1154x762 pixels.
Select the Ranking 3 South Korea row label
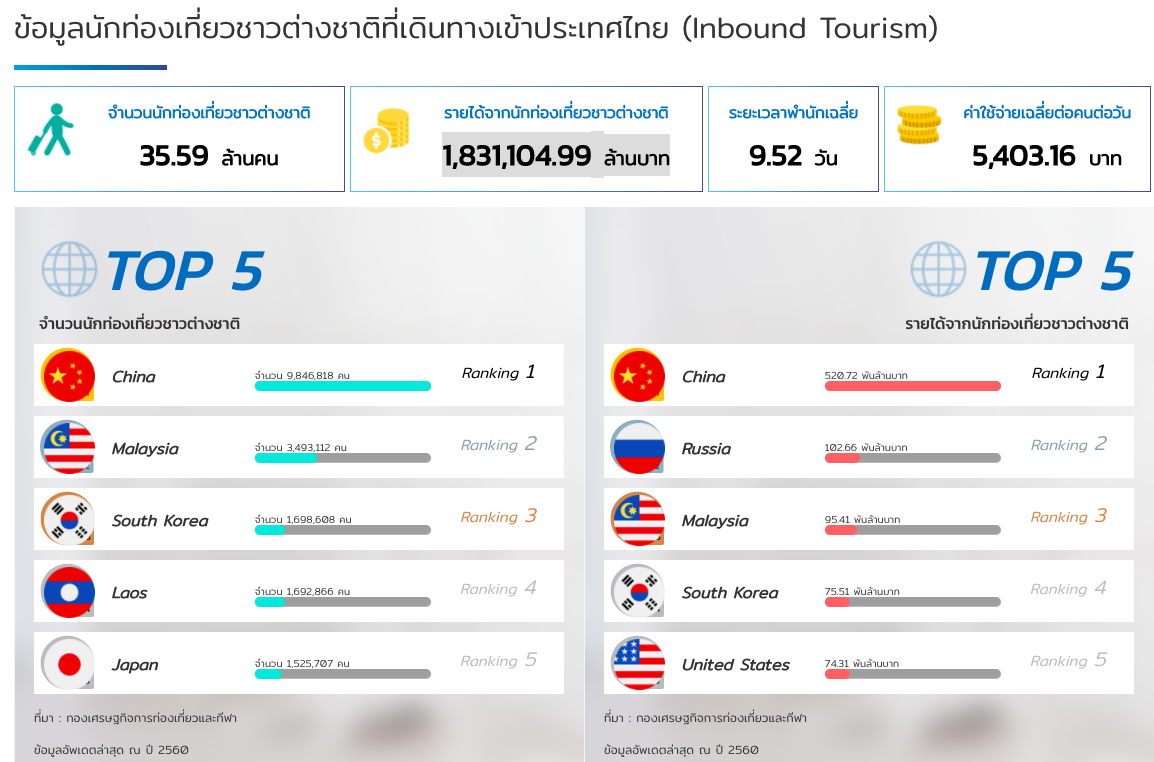(499, 516)
